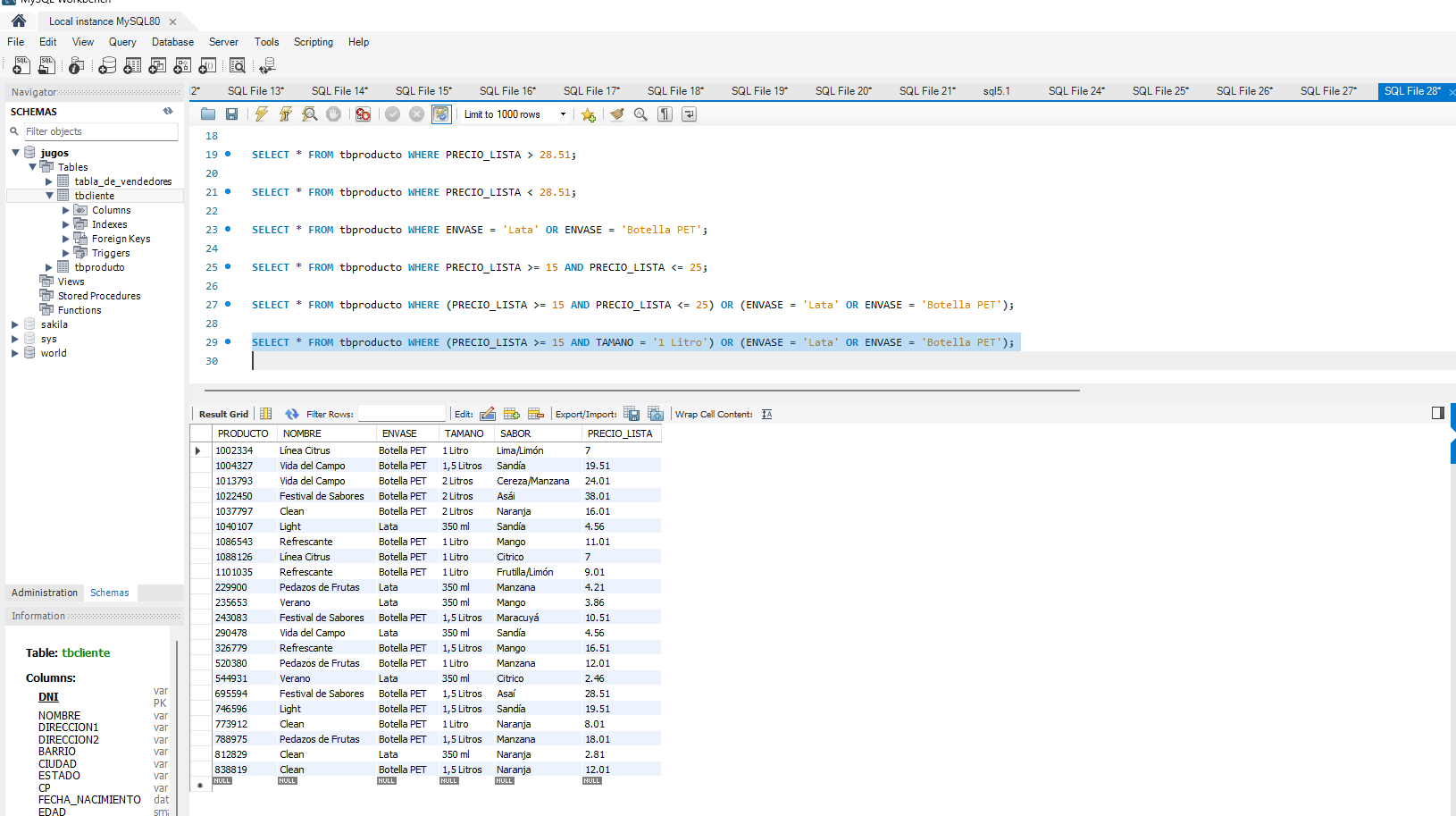Beautify the SQL with broom icon

616,114
